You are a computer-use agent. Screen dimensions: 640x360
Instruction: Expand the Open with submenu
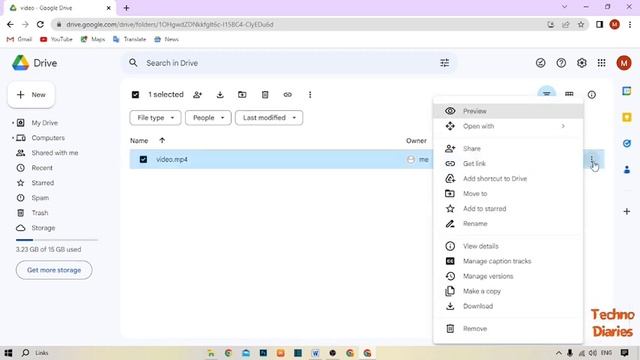coord(508,126)
